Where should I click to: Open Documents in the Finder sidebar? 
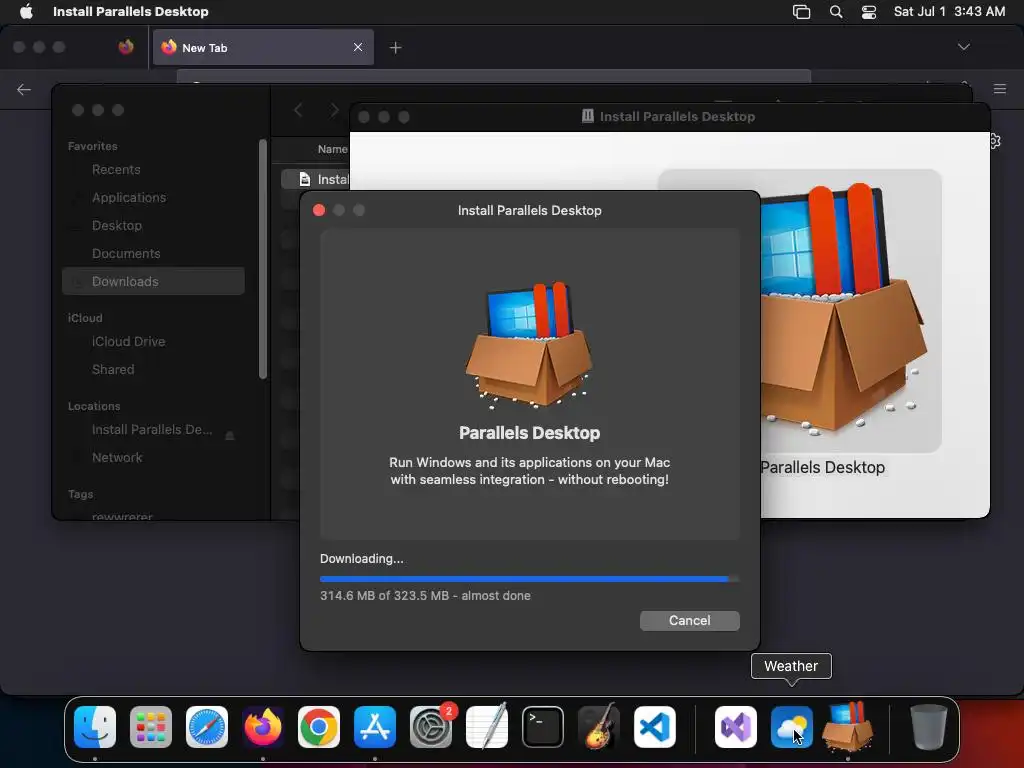point(126,253)
